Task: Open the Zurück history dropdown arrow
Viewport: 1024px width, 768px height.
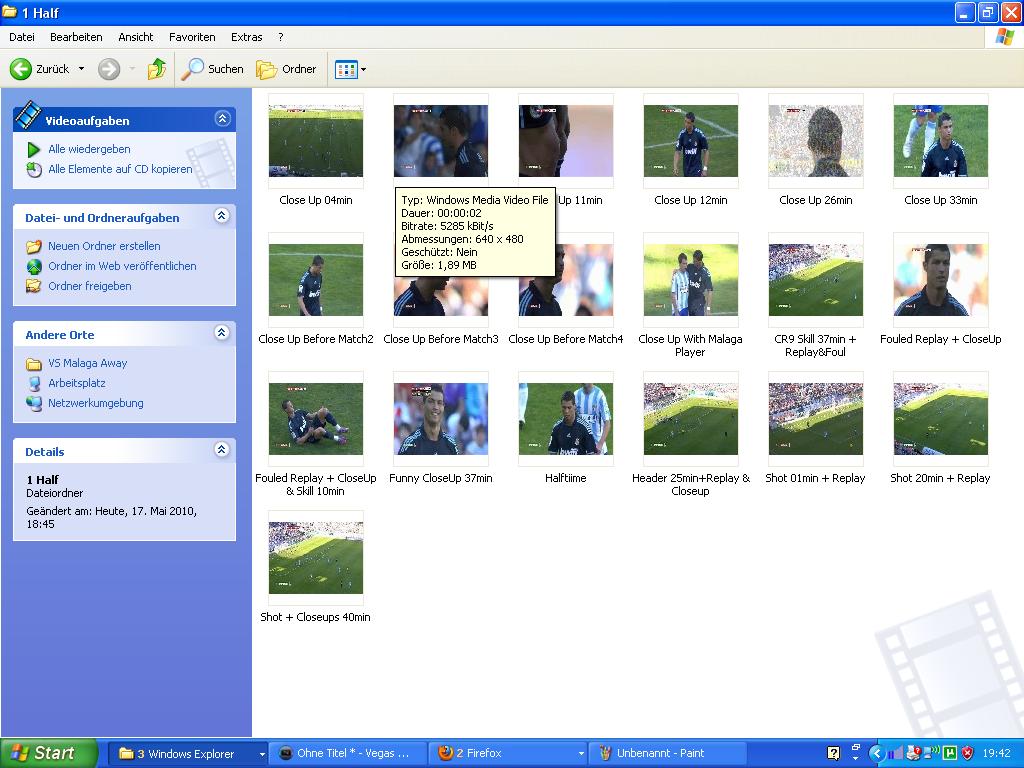Action: (82, 69)
